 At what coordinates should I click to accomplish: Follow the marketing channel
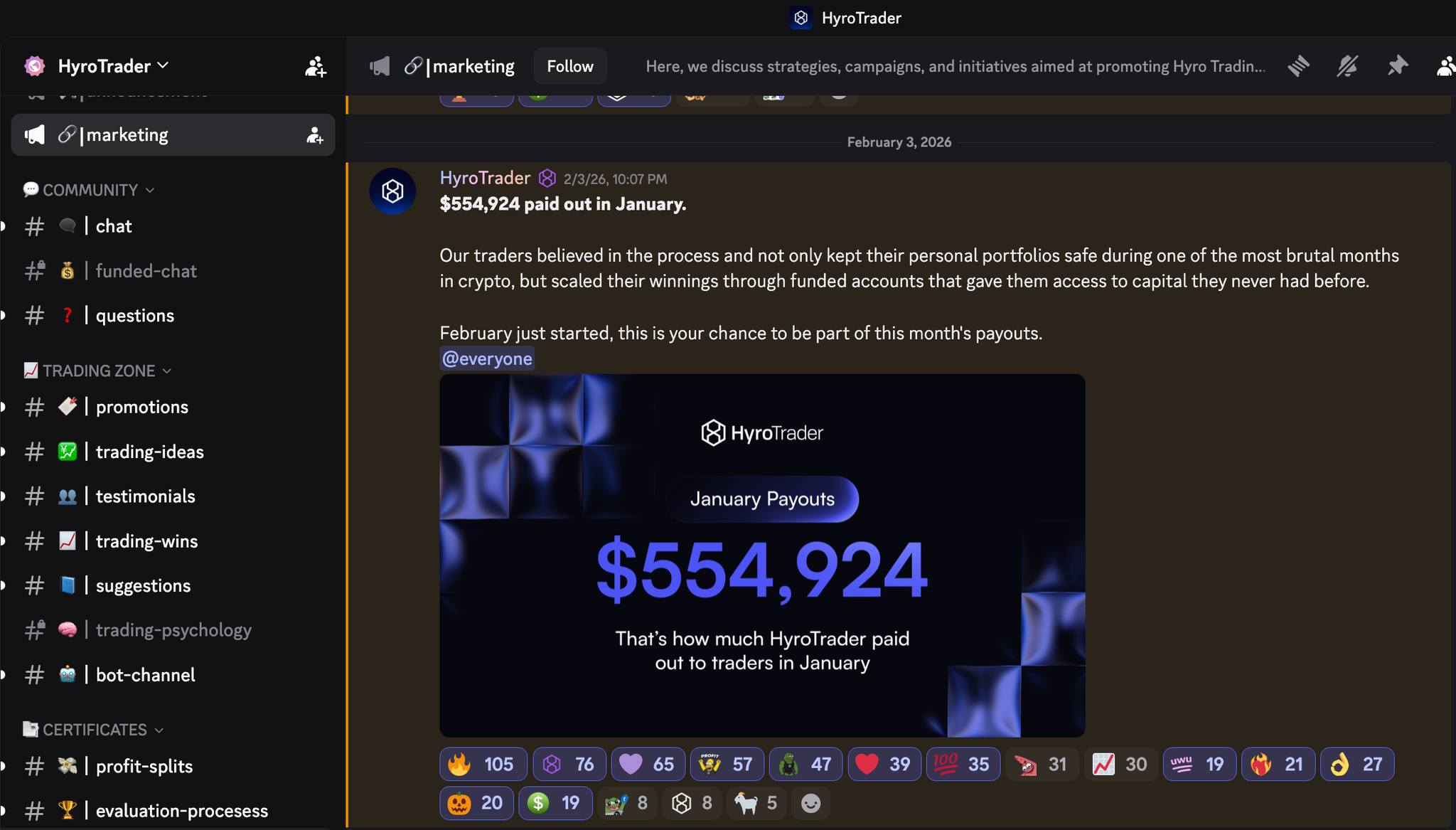coord(570,66)
